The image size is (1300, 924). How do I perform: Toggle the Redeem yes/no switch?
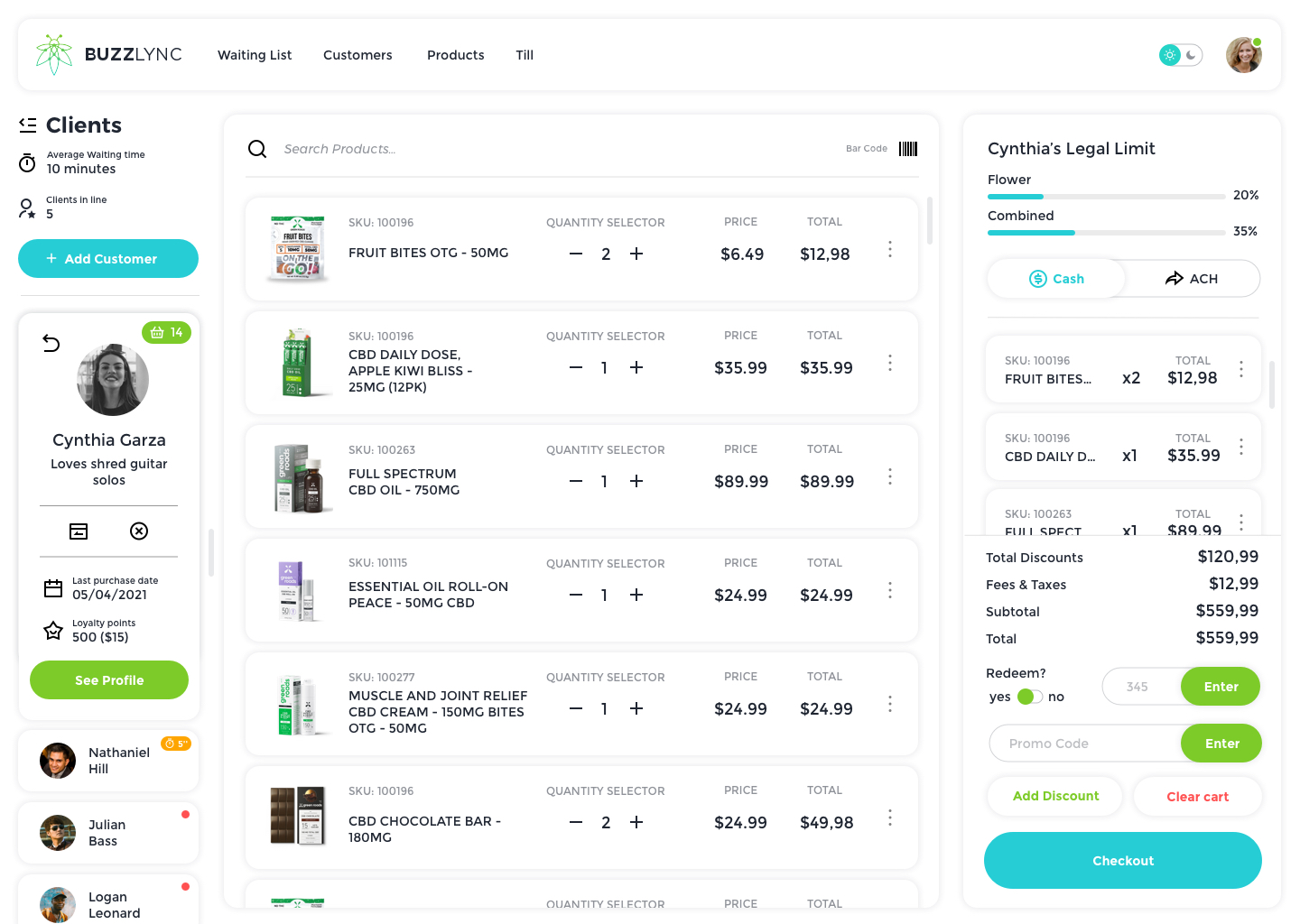(x=1029, y=697)
